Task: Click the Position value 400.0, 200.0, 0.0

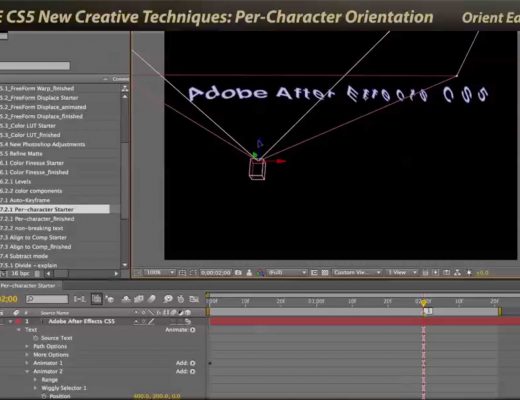Action: (x=157, y=396)
